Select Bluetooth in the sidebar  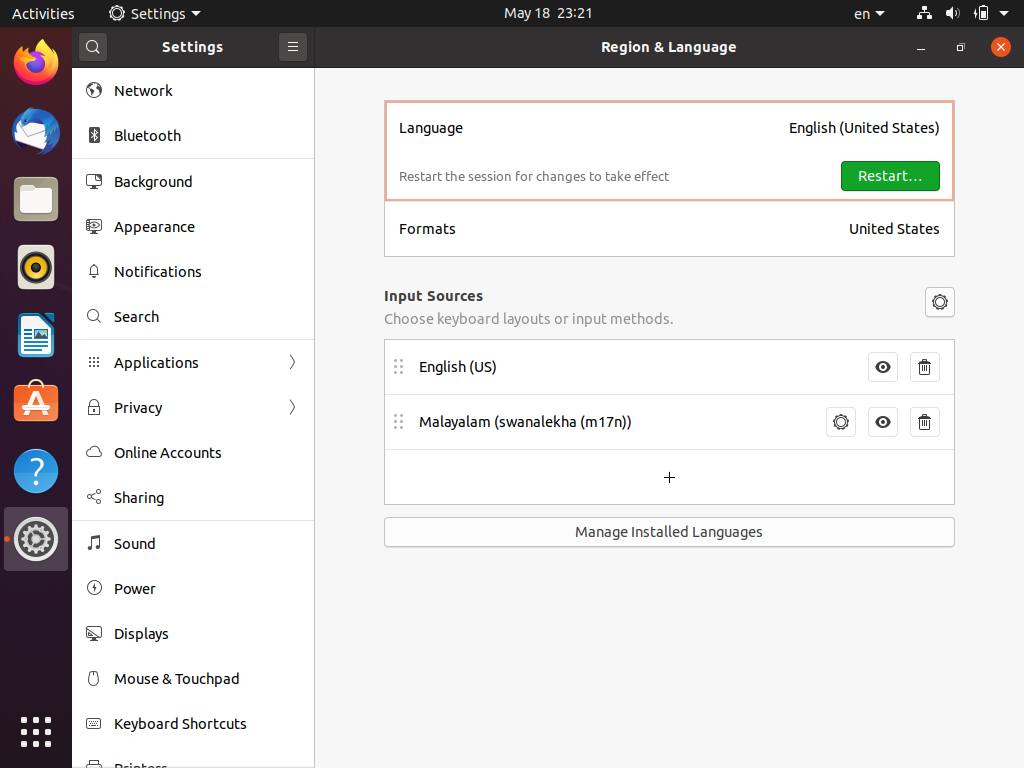(147, 136)
